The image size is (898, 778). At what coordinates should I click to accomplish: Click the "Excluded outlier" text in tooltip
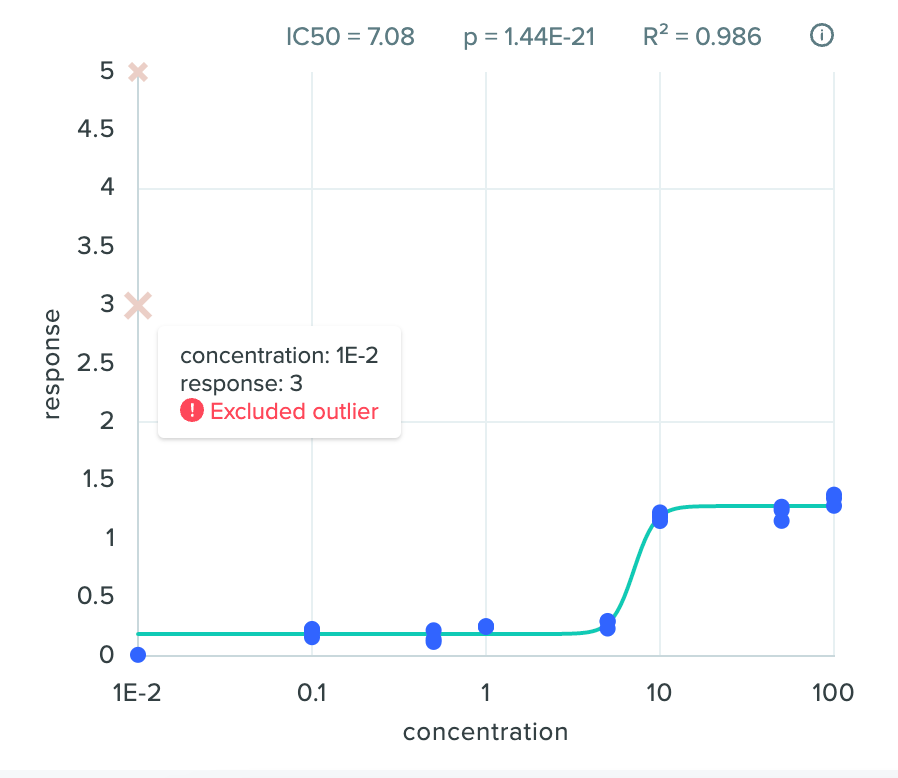click(294, 411)
